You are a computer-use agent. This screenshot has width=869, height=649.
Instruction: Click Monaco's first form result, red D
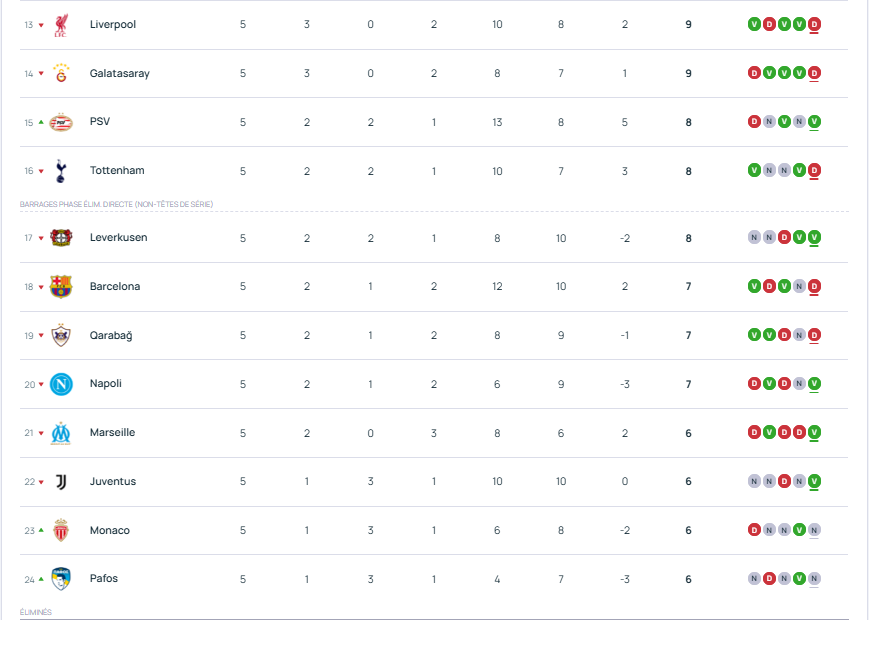(754, 530)
